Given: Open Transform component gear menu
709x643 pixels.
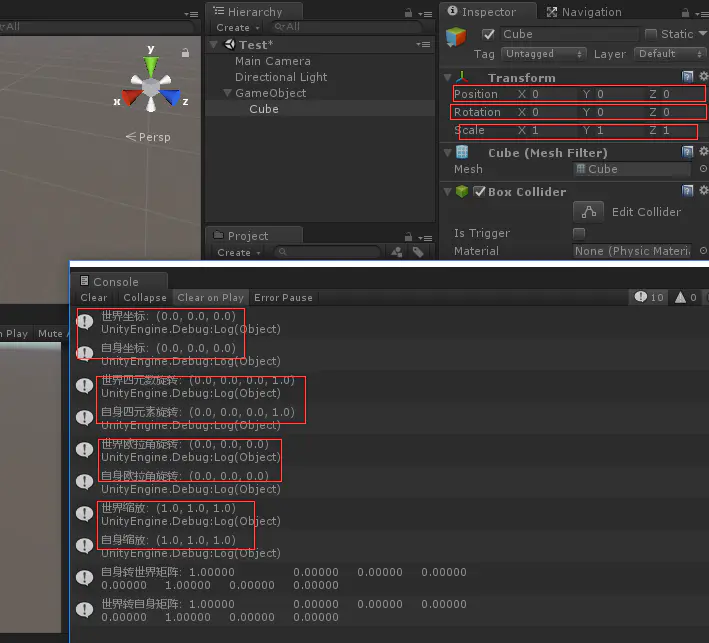Looking at the screenshot, I should [x=704, y=76].
